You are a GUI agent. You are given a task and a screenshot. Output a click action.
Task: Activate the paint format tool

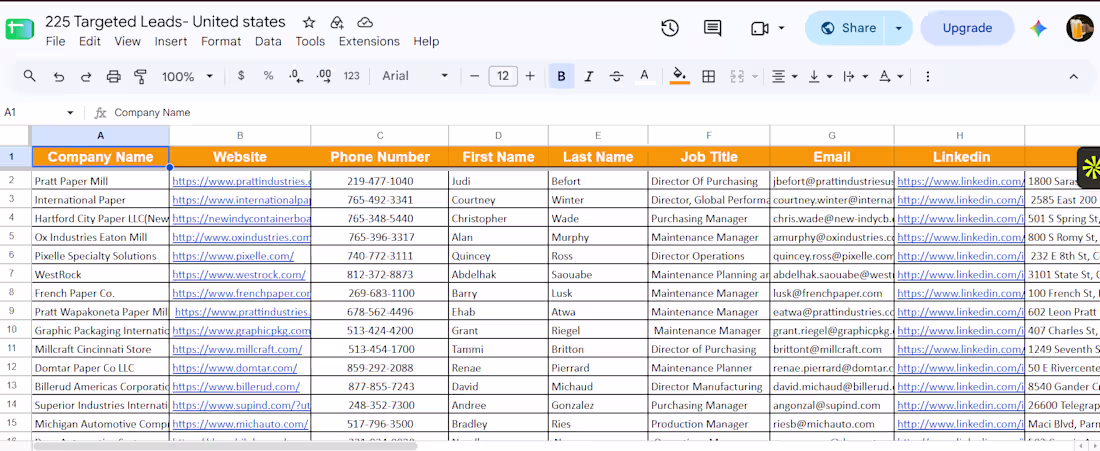(140, 76)
